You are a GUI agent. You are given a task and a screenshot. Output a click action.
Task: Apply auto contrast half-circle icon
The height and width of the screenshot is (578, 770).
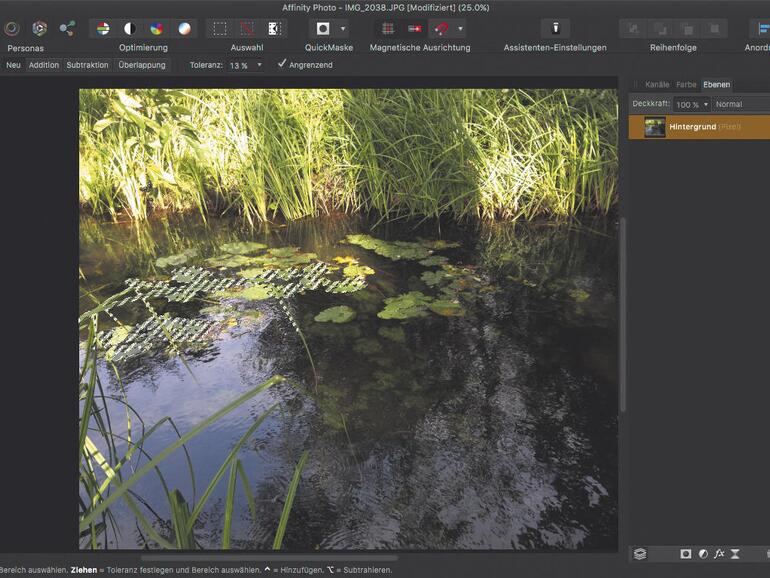[130, 28]
